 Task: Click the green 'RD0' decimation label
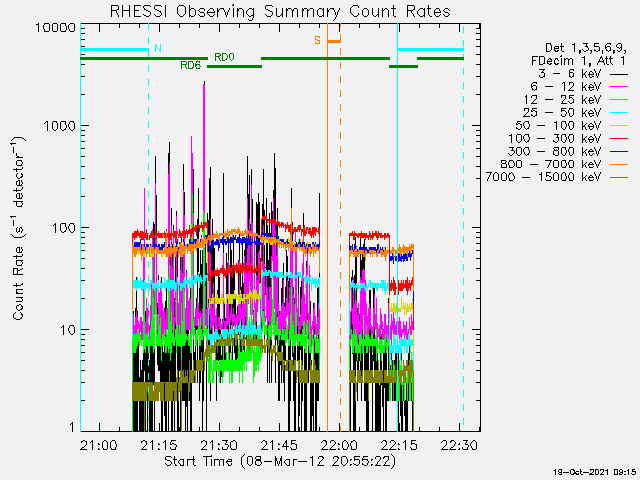(224, 57)
